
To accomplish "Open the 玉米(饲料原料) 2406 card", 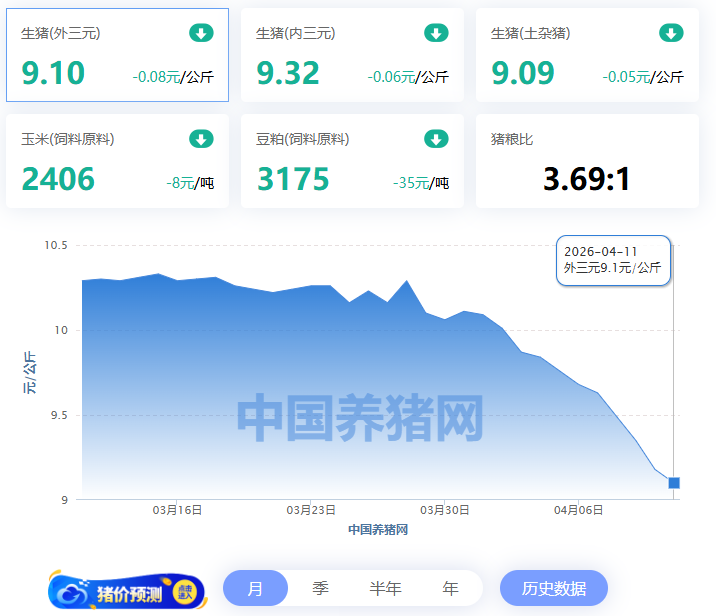I will (x=117, y=162).
